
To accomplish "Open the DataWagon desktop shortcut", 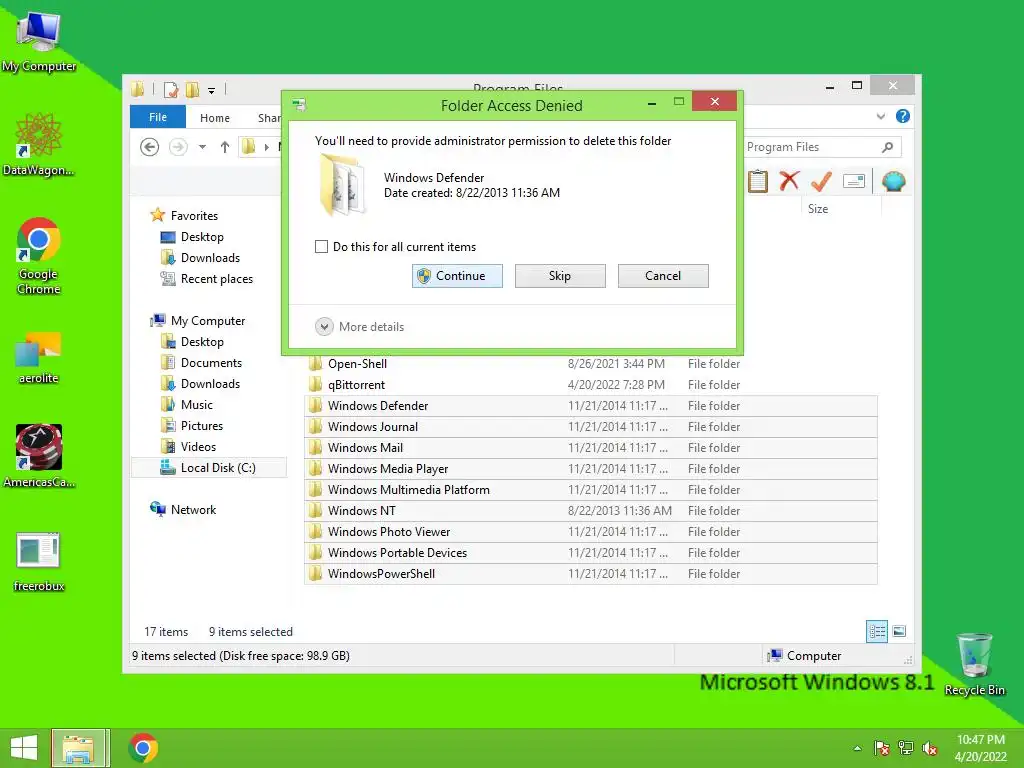I will pyautogui.click(x=39, y=144).
